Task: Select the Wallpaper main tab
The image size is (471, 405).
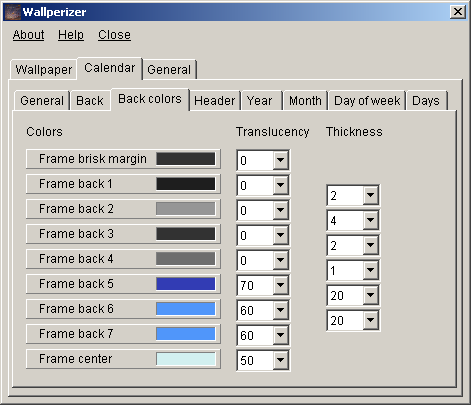Action: (44, 70)
